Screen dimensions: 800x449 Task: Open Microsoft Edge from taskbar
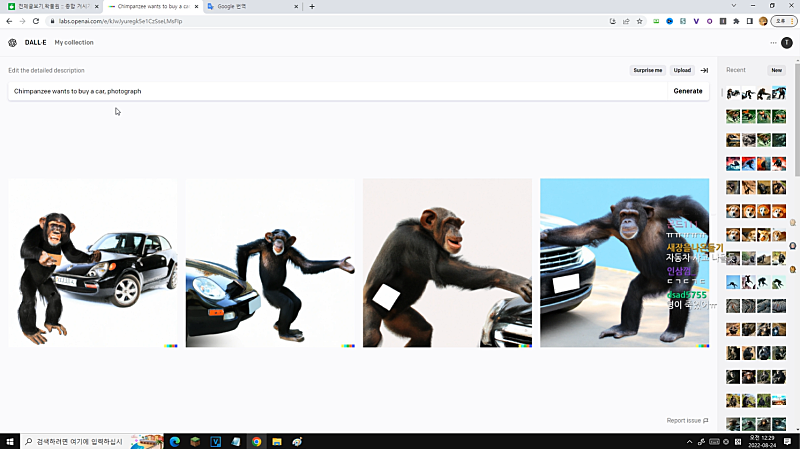[174, 441]
